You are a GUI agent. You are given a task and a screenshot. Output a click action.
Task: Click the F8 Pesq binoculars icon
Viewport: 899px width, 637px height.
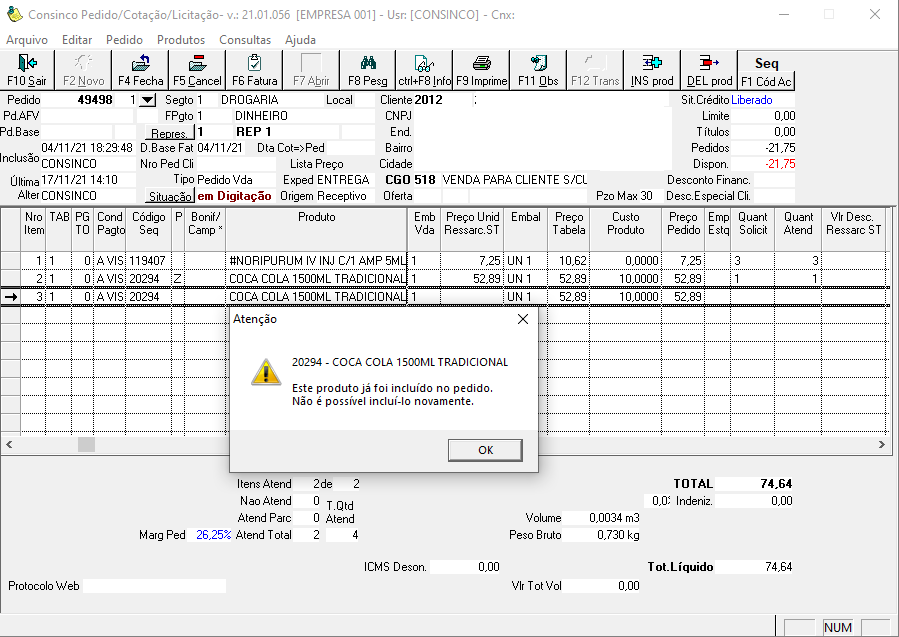(x=368, y=62)
